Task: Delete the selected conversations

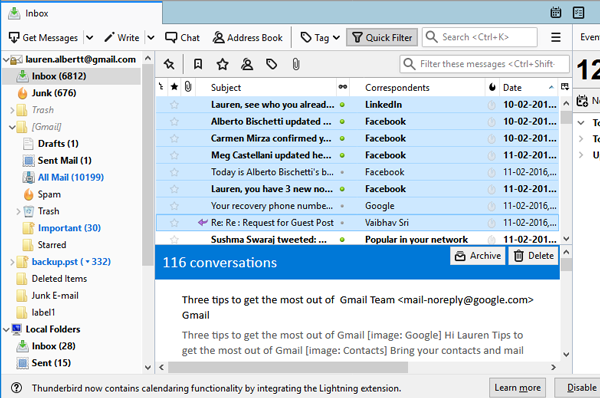Action: (534, 256)
